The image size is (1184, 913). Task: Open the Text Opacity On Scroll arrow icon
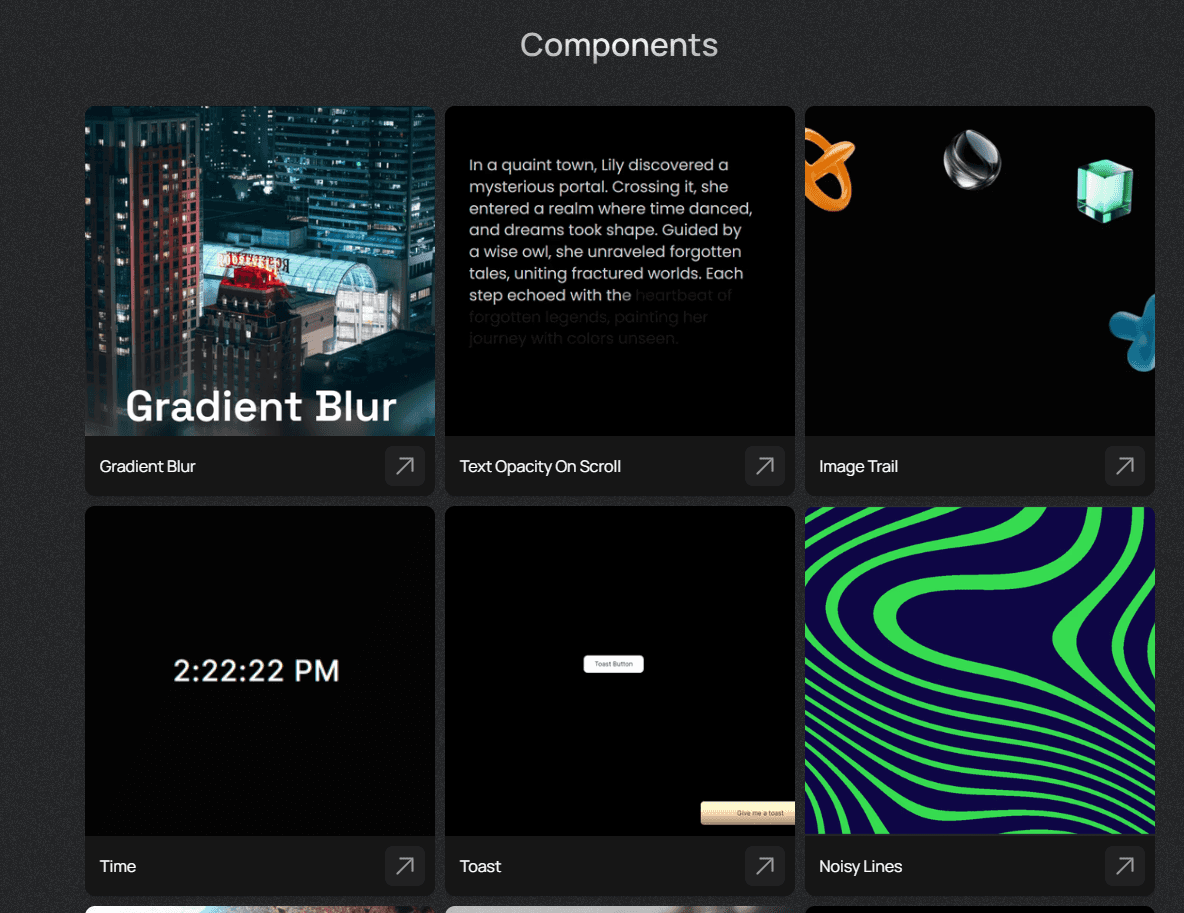click(x=765, y=466)
